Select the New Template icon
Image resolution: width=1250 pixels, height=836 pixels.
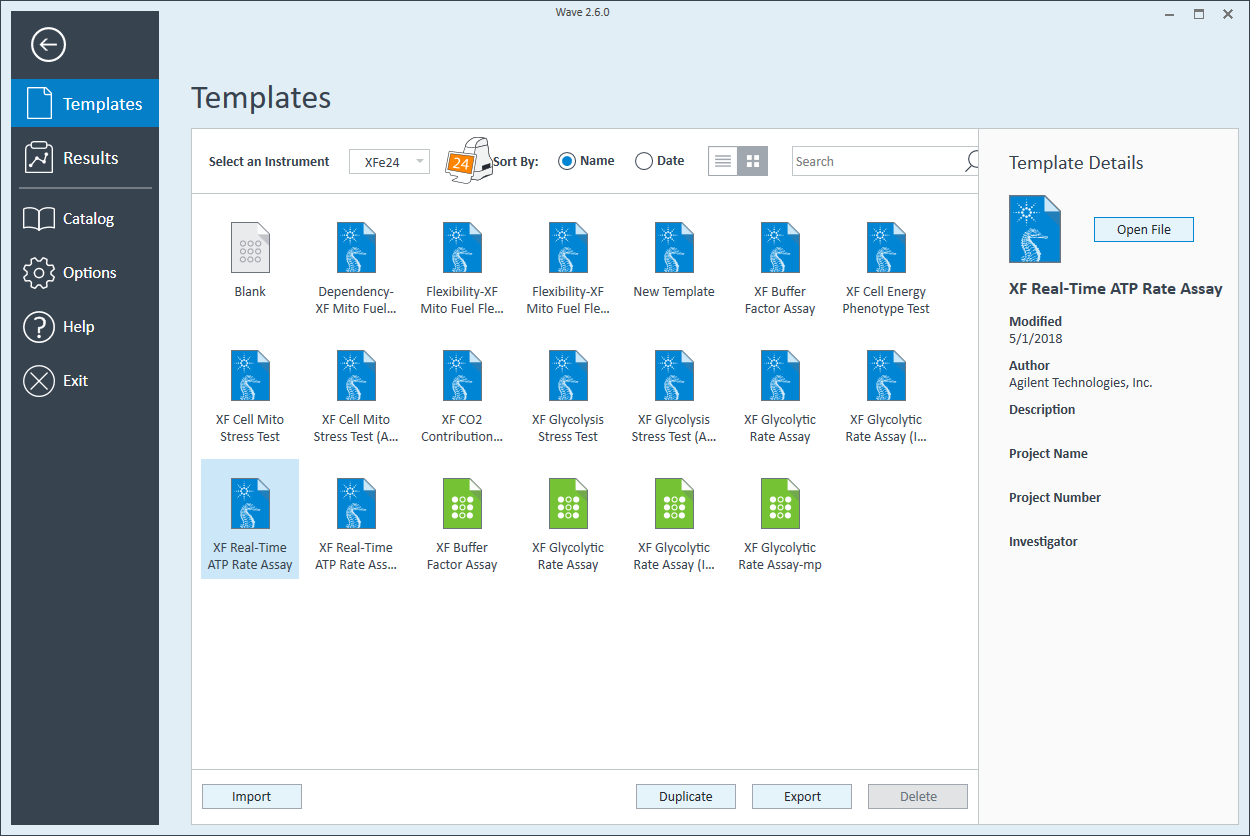(674, 248)
